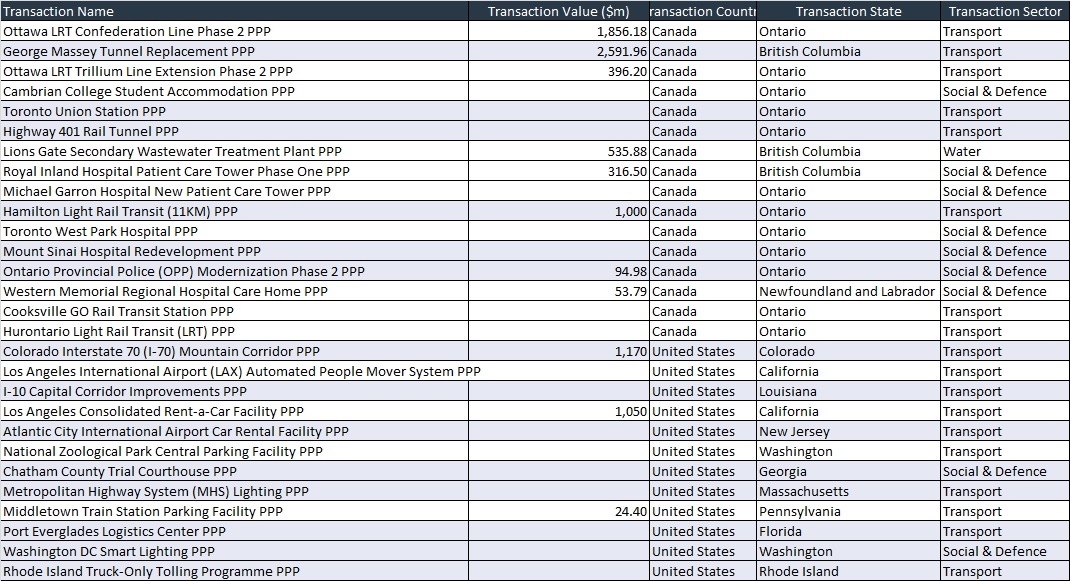Select the Hurontario Light Rail Transit (LRT) PPP cell
The height and width of the screenshot is (581, 1070).
pyautogui.click(x=234, y=331)
